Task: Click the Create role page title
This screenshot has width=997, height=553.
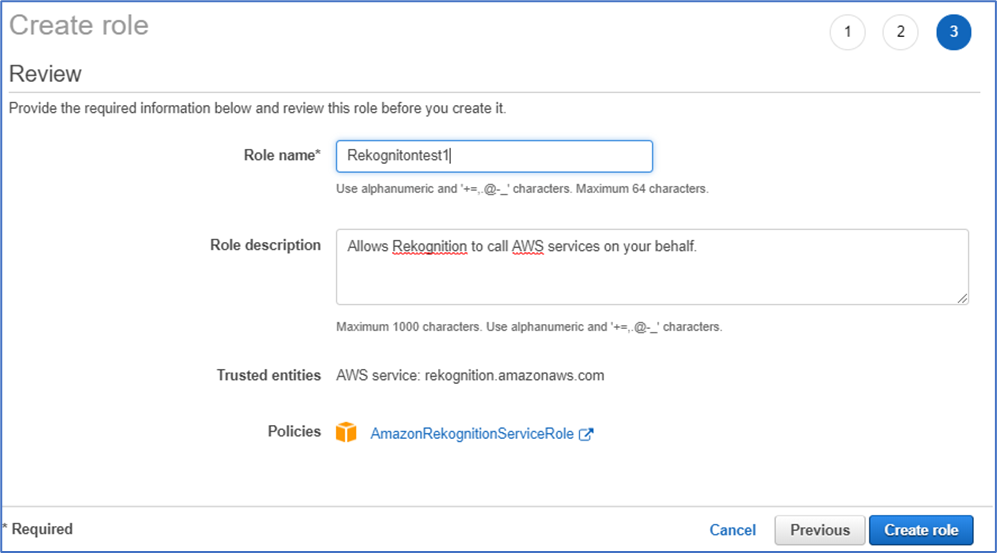Action: point(79,25)
